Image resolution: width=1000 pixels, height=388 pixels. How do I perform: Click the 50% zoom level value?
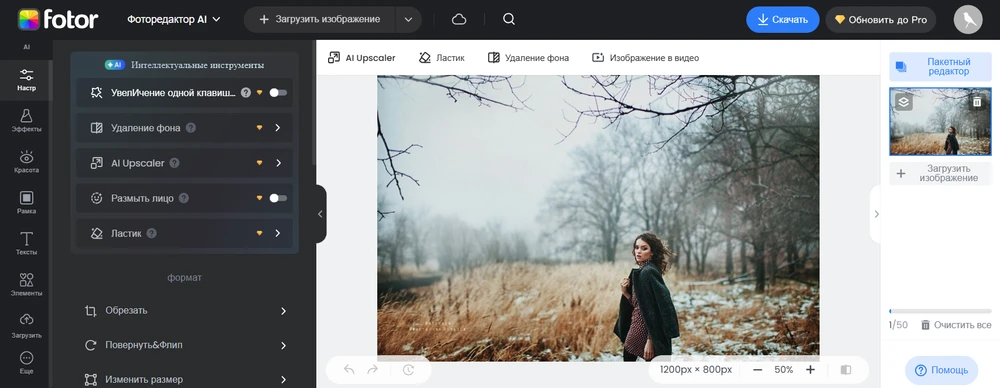click(x=784, y=369)
